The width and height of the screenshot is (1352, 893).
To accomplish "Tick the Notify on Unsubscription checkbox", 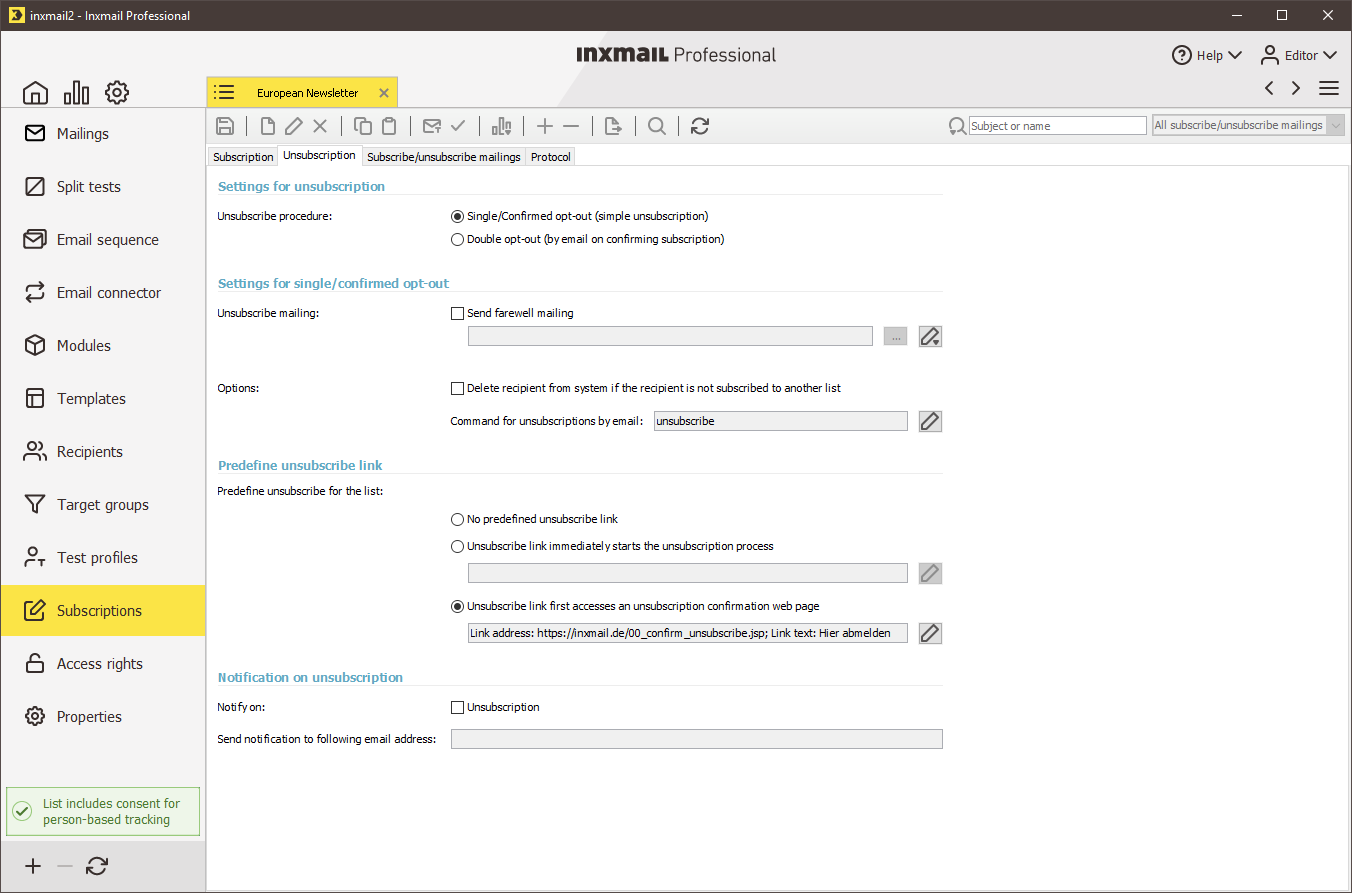I will tap(458, 707).
